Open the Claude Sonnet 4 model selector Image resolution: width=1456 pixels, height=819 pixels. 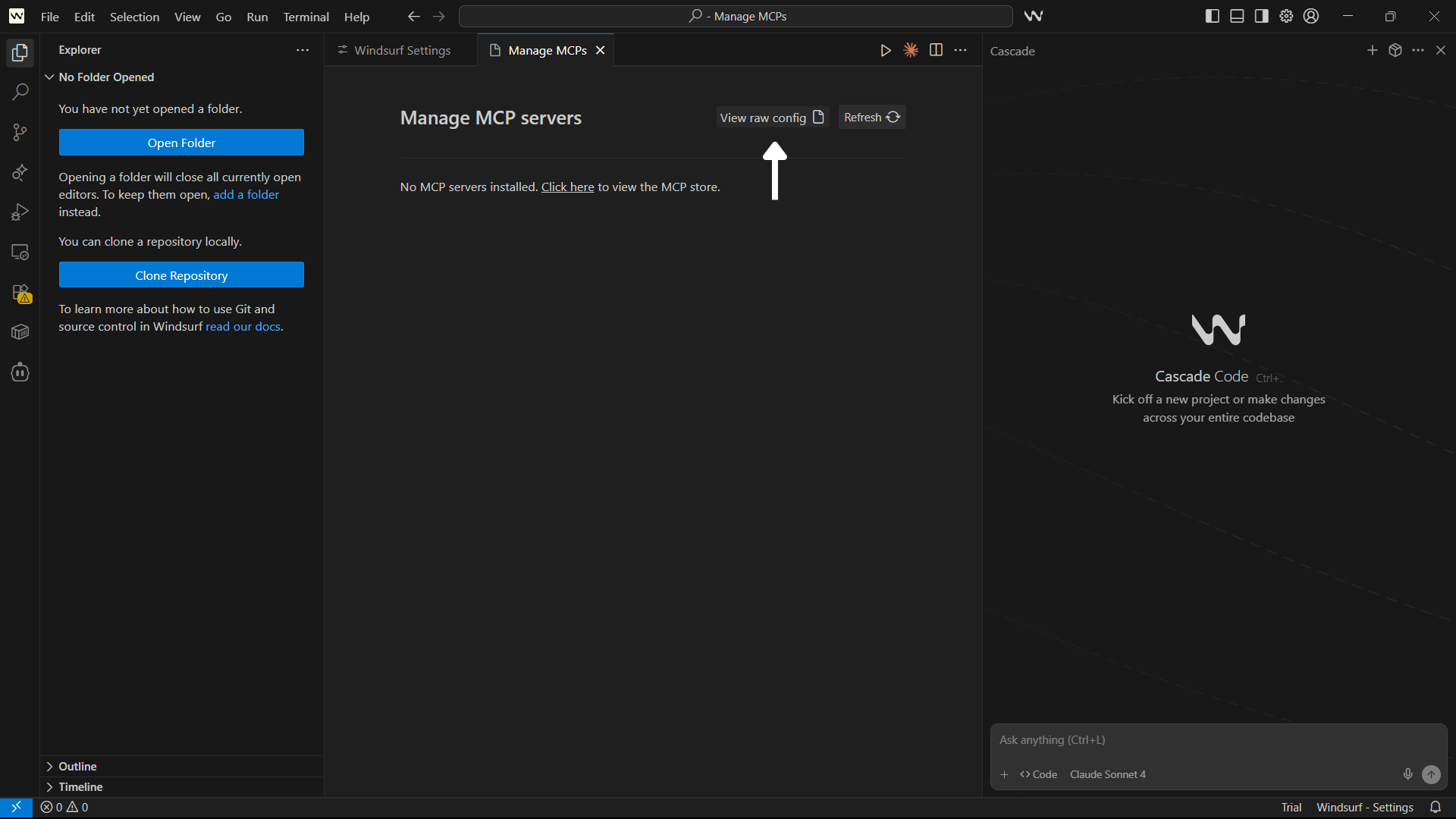(x=1107, y=774)
